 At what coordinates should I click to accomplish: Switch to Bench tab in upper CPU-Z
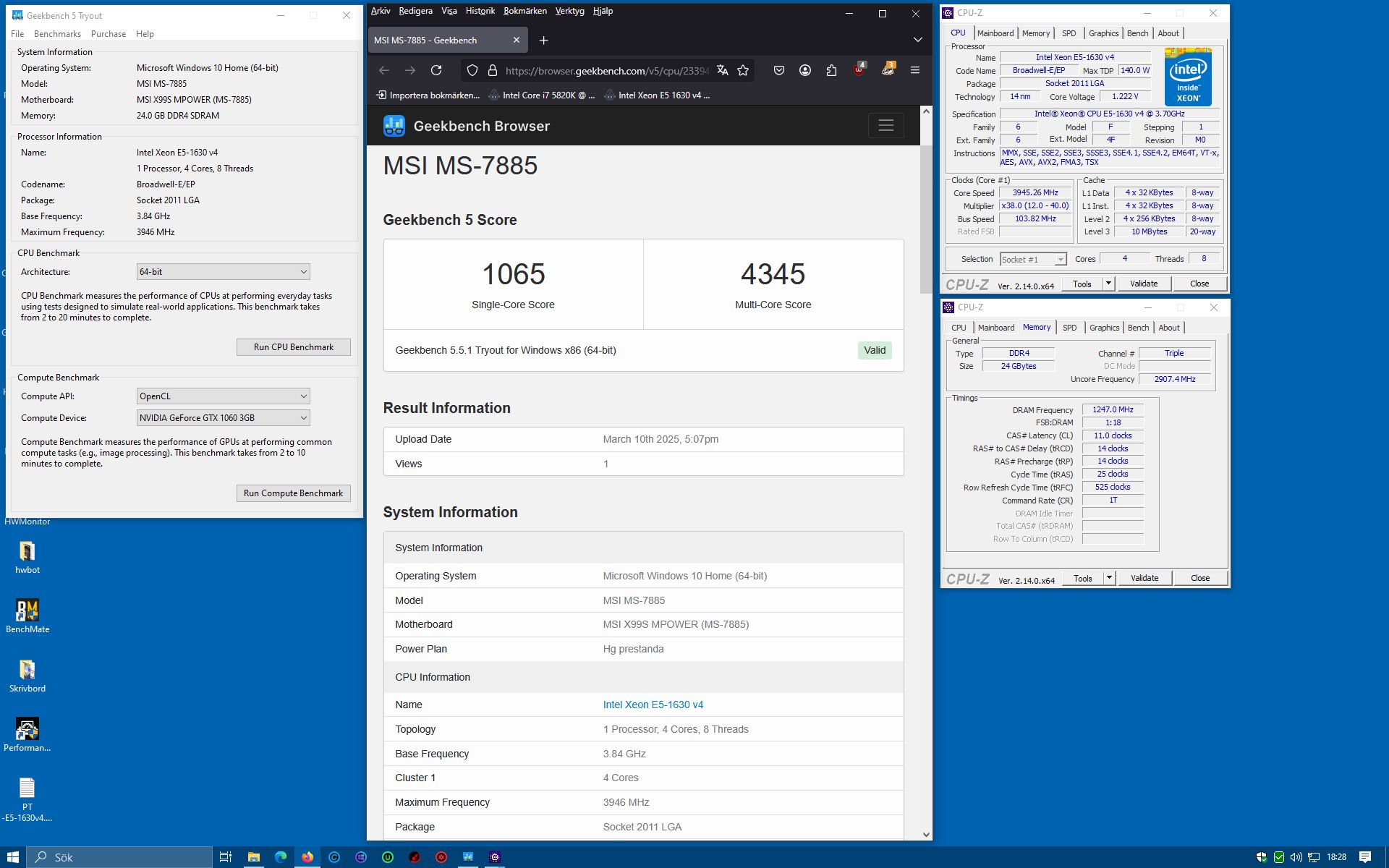1137,33
